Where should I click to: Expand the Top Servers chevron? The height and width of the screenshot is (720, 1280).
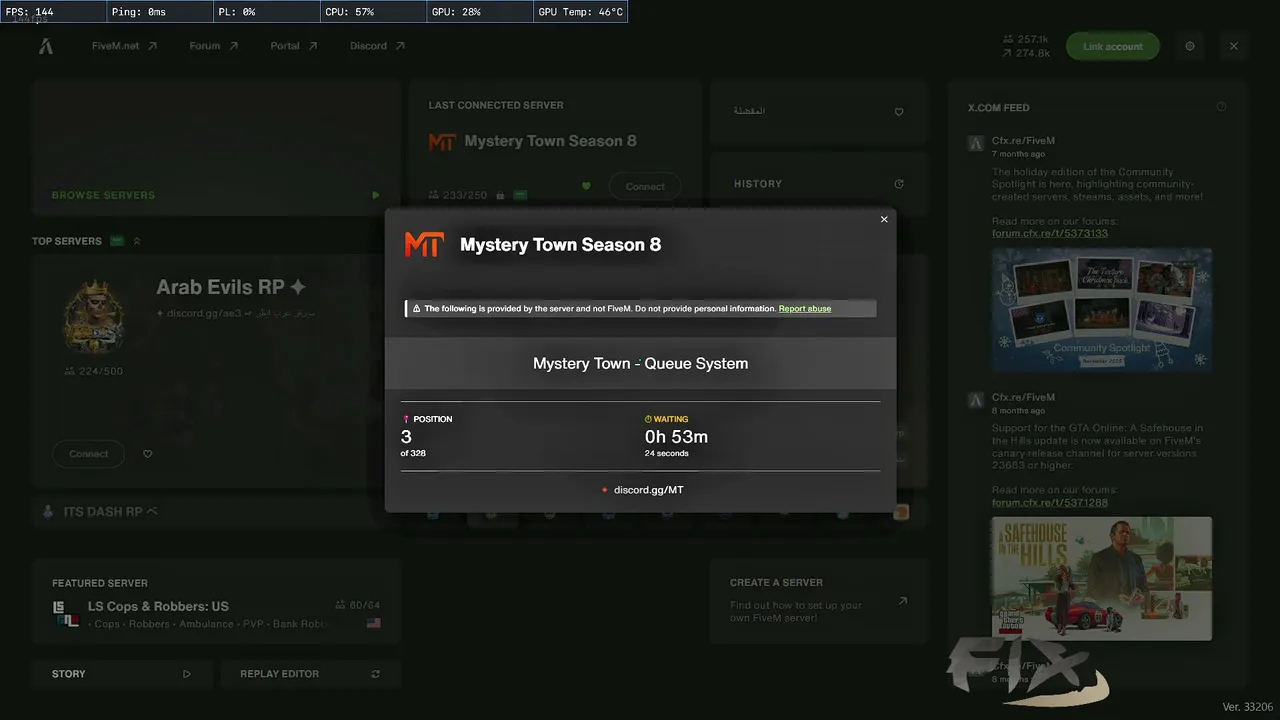point(137,241)
